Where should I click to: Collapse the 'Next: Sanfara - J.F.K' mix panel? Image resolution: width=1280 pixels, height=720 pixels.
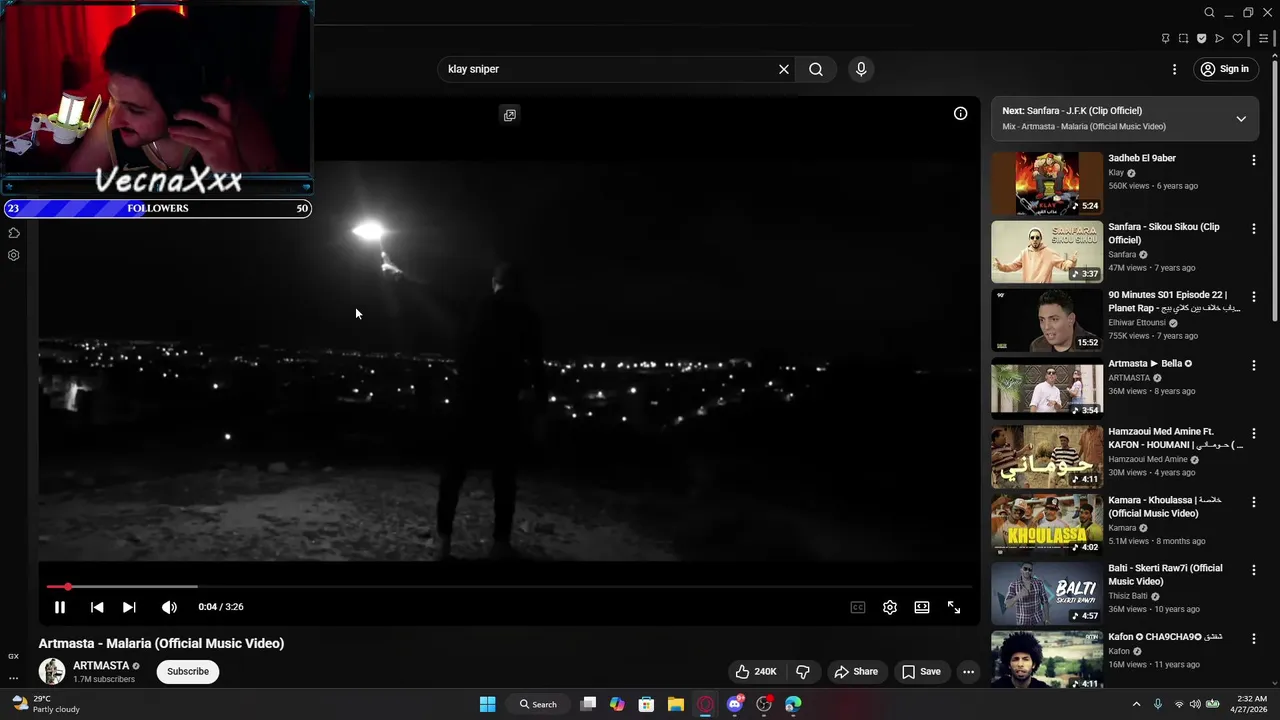(x=1241, y=118)
